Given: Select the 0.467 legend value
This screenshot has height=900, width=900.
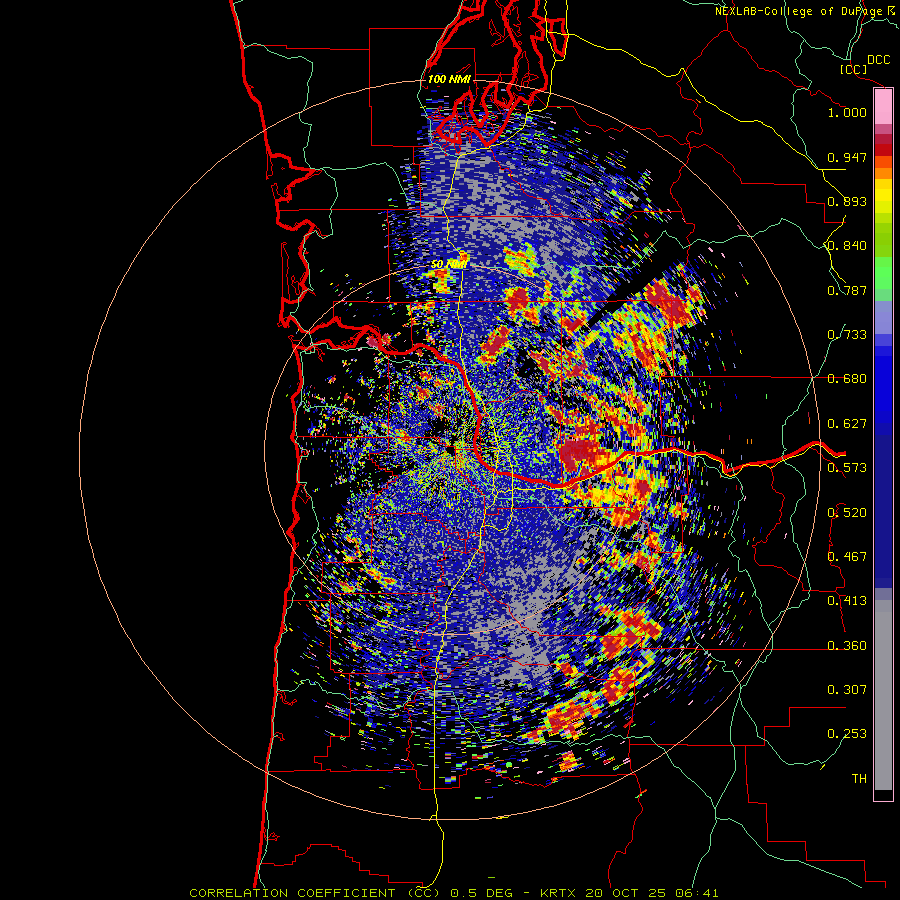Looking at the screenshot, I should point(847,557).
